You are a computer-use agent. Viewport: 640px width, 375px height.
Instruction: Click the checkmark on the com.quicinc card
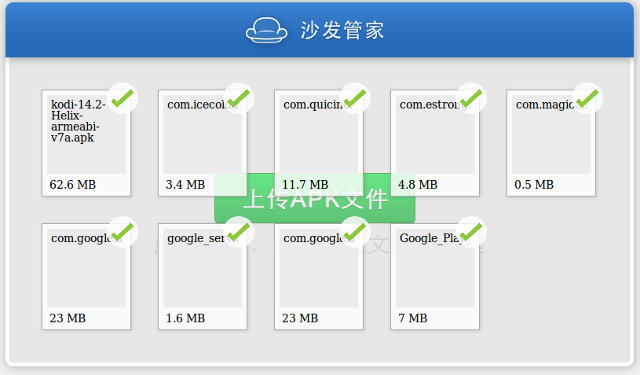pyautogui.click(x=355, y=98)
